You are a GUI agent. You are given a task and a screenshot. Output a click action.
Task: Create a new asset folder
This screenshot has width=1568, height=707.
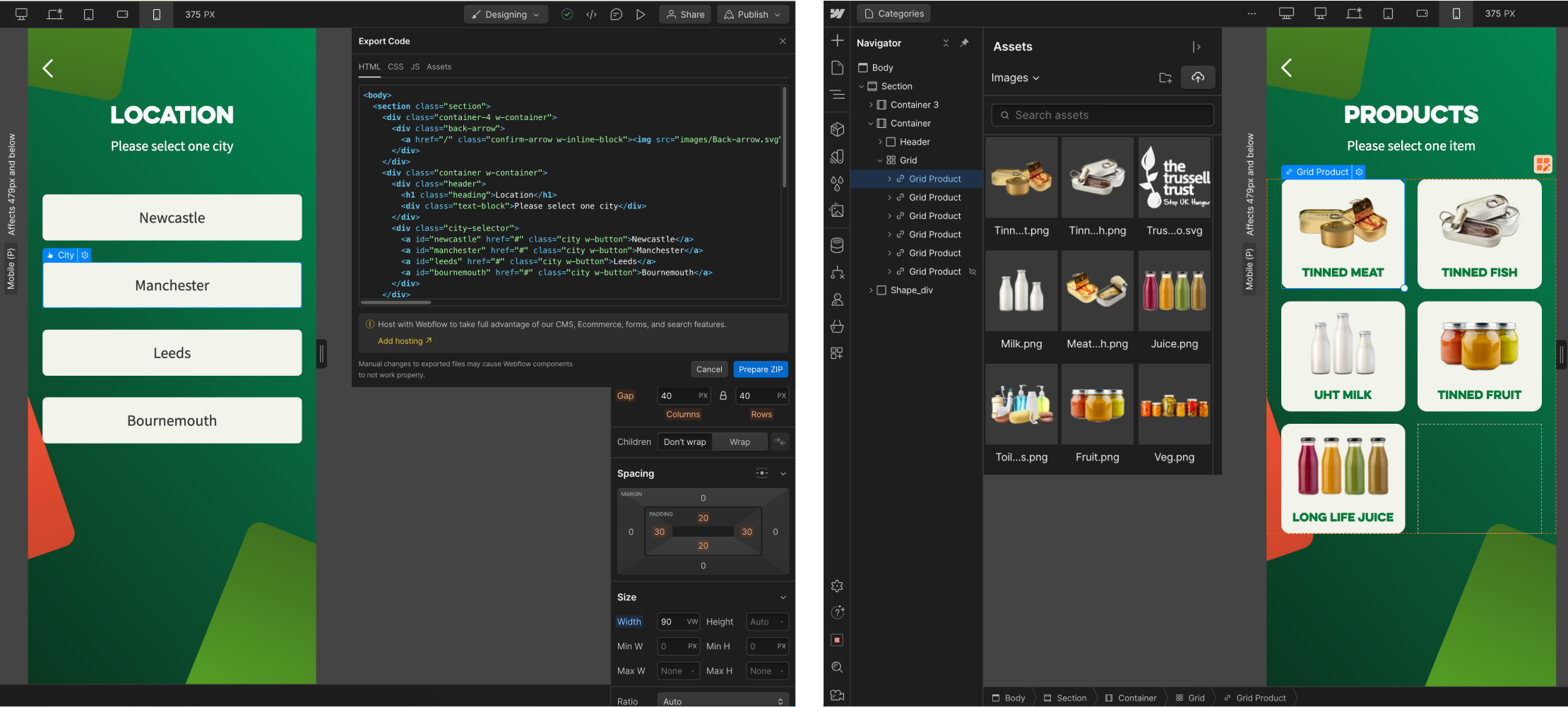[1165, 78]
